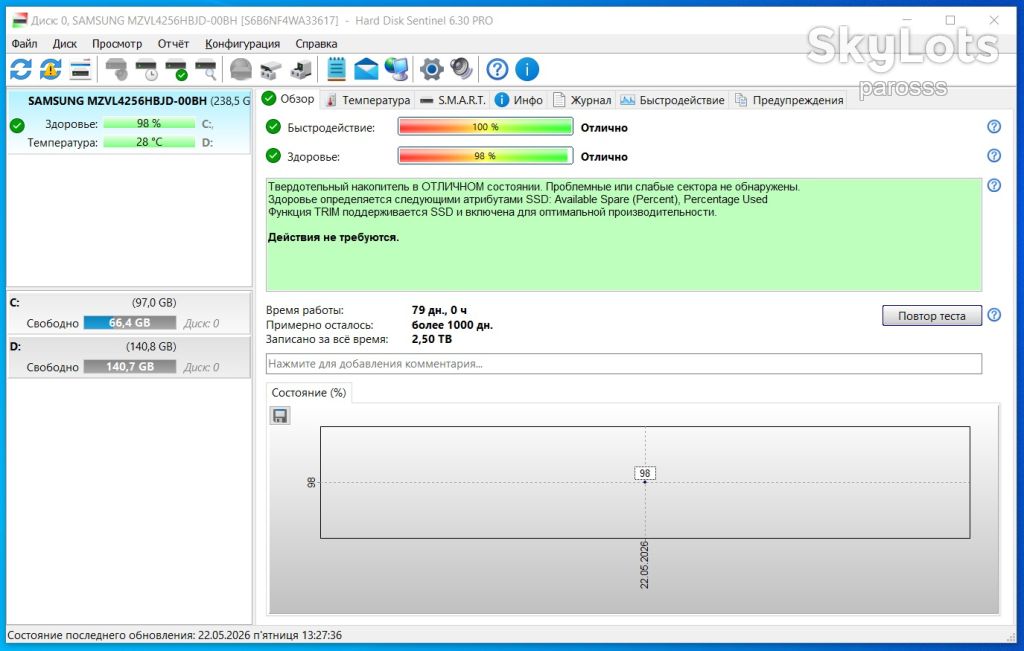Click the speaker sound toolbar icon
This screenshot has height=651, width=1024.
pyautogui.click(x=461, y=69)
